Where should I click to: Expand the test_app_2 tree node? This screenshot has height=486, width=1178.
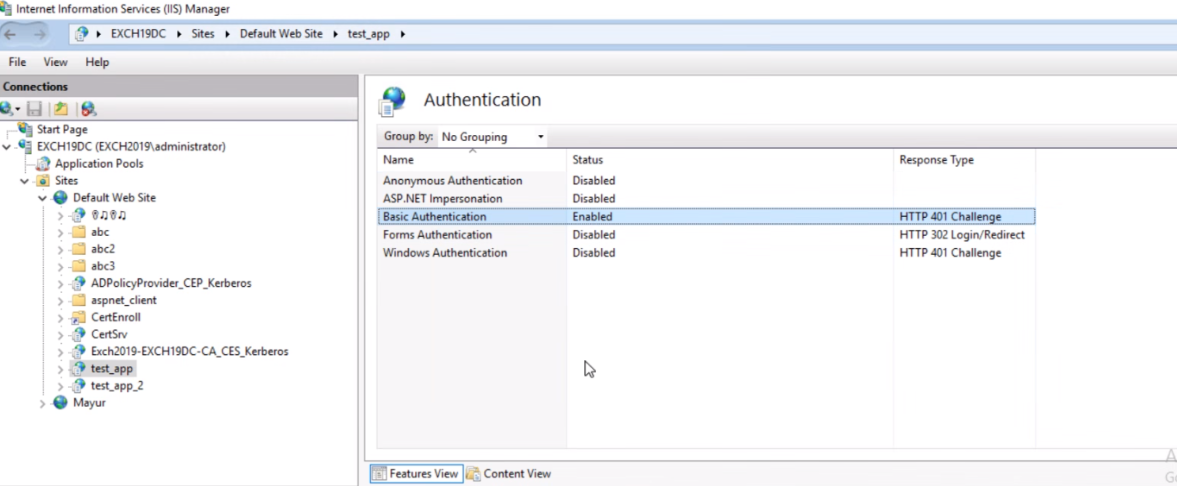[x=61, y=386]
